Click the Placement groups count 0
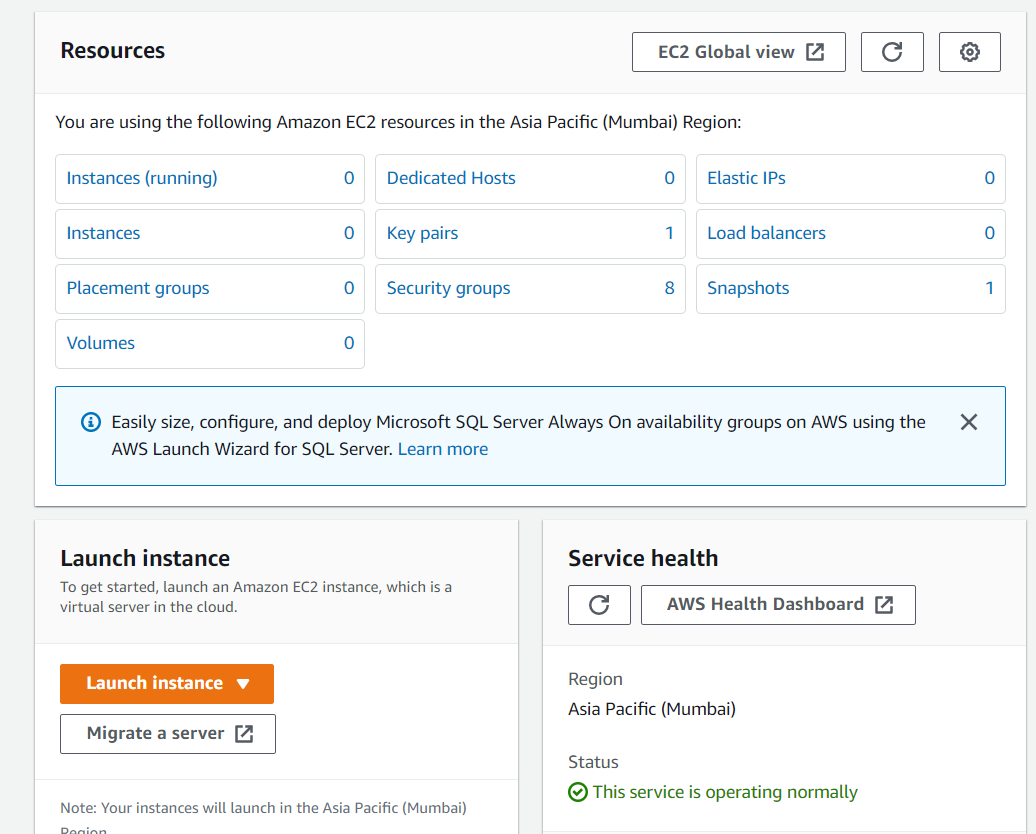 click(x=349, y=288)
